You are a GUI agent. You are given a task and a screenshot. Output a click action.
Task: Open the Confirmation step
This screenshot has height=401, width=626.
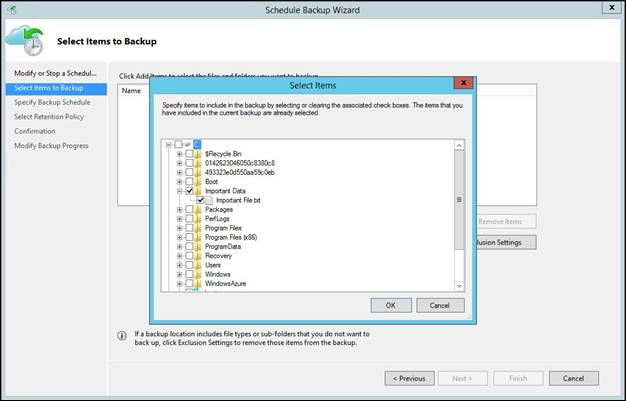(x=35, y=131)
